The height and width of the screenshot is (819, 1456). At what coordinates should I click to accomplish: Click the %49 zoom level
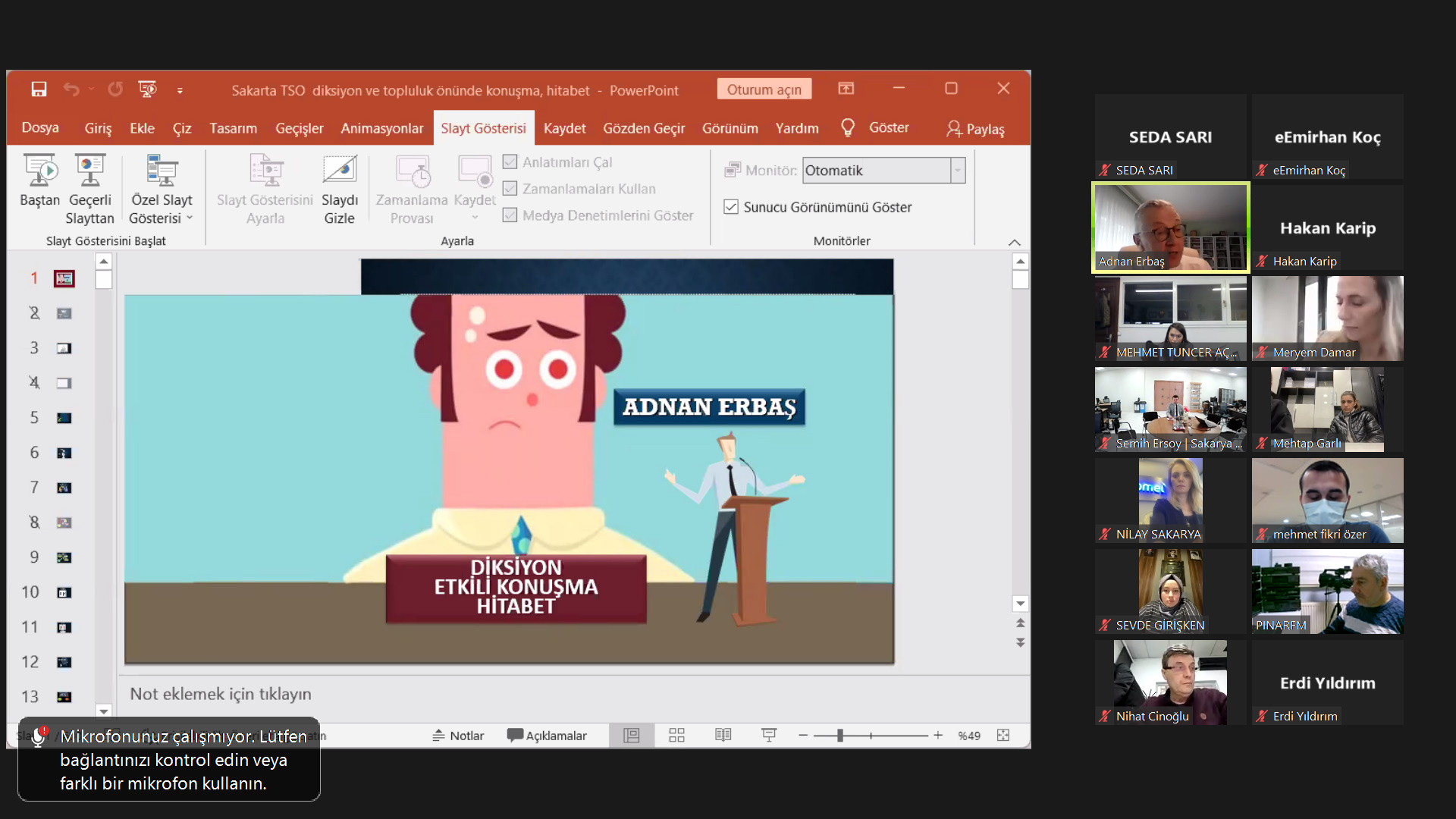(968, 736)
